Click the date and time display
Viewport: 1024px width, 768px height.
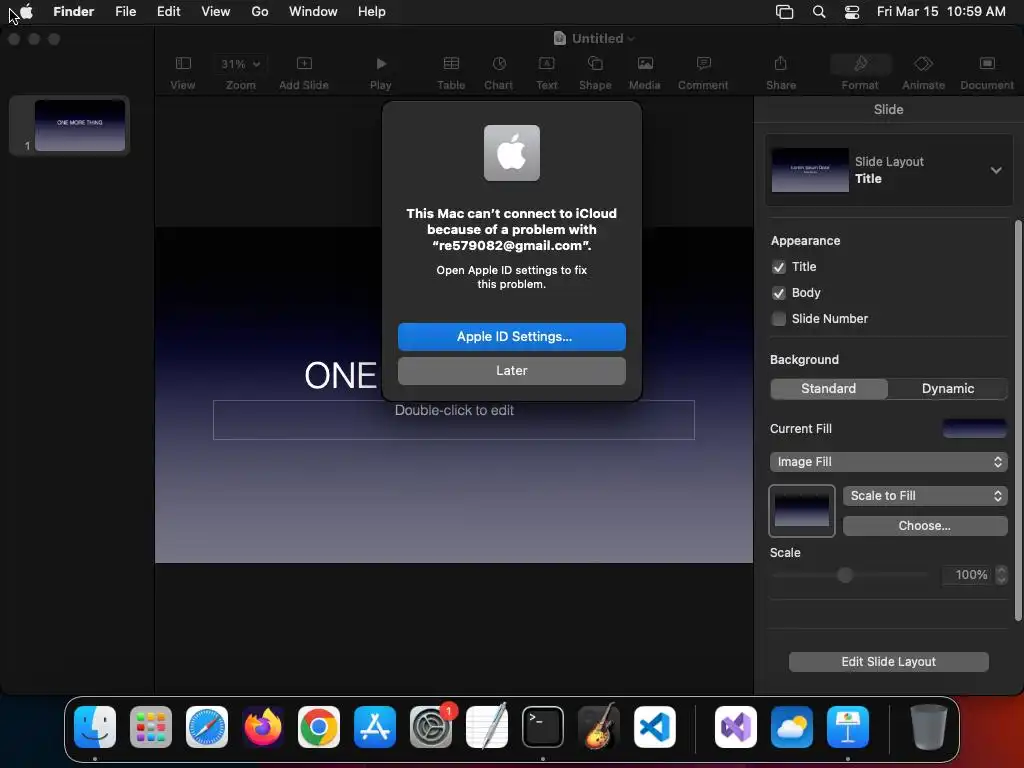pyautogui.click(x=941, y=12)
